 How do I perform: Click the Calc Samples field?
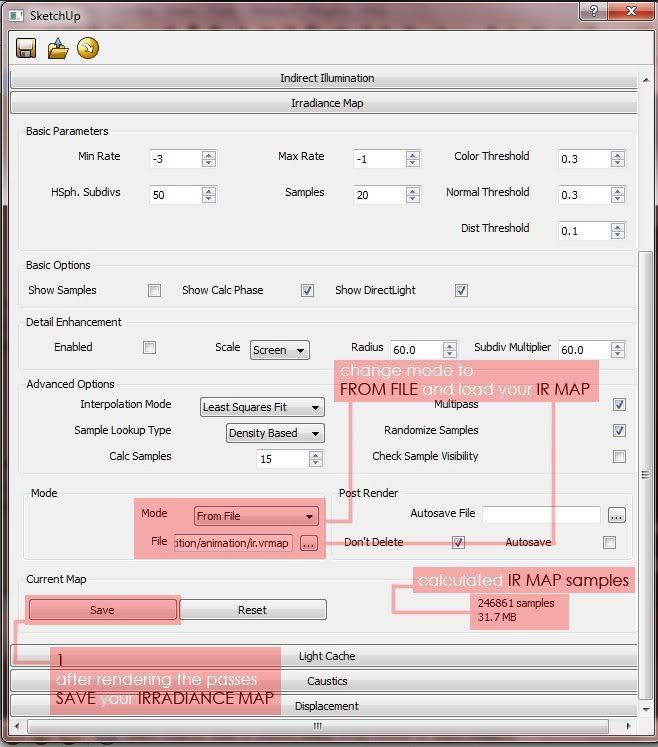[283, 459]
